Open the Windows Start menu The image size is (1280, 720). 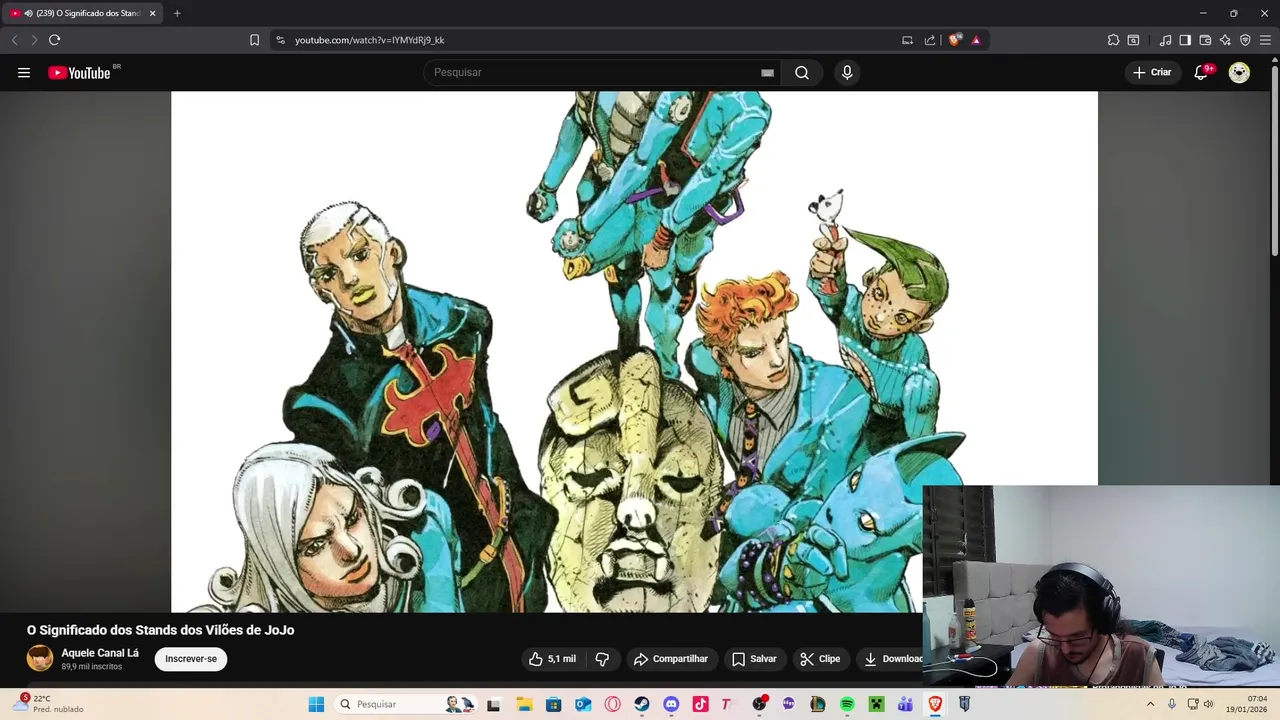point(316,704)
